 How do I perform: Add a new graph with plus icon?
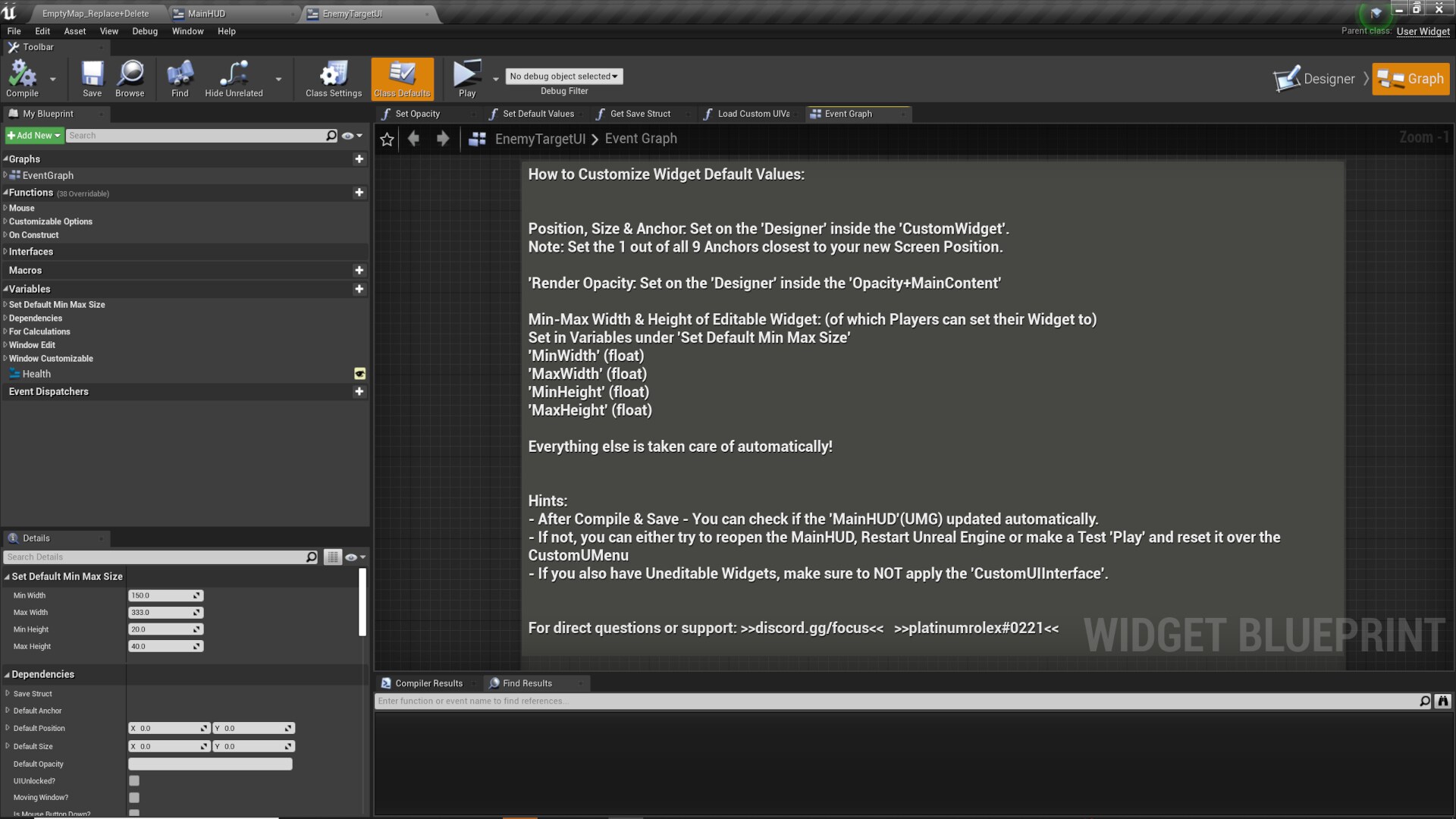point(359,159)
